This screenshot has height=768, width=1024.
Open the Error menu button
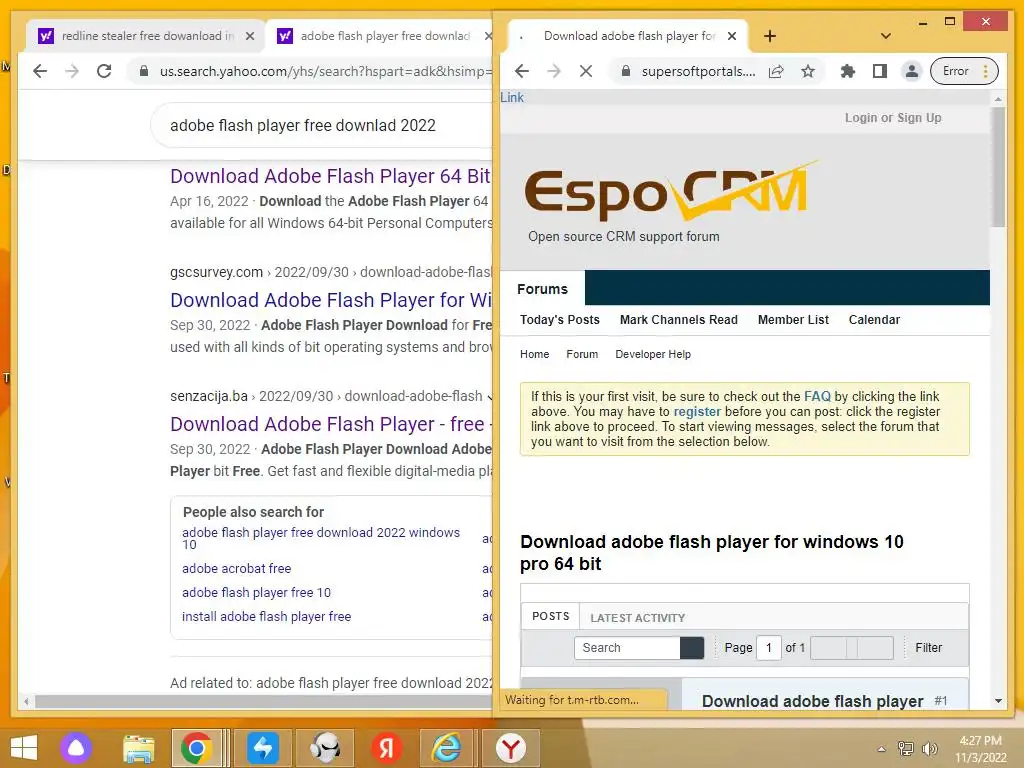[965, 71]
